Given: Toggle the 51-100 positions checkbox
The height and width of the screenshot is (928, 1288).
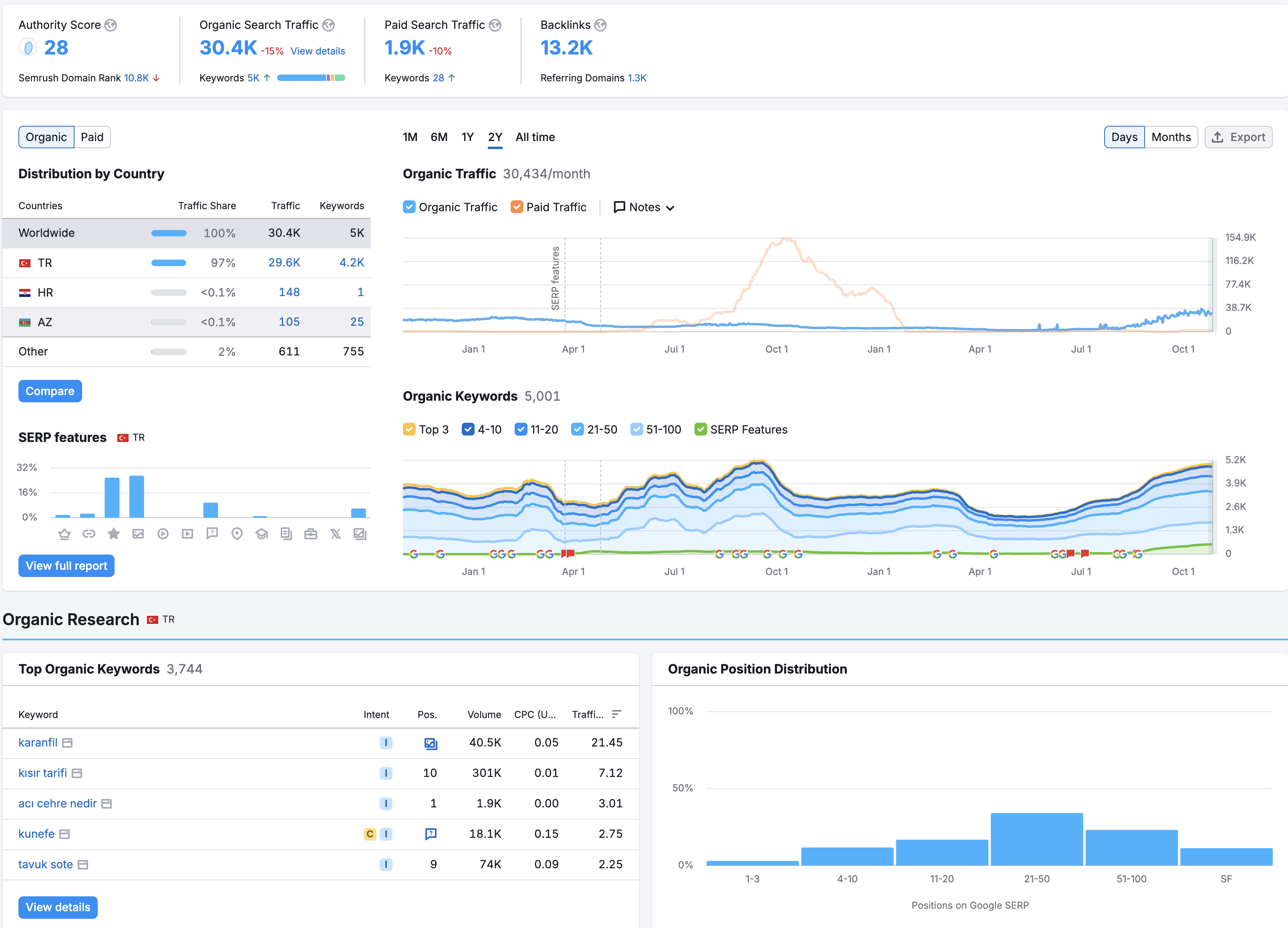Looking at the screenshot, I should pos(637,429).
